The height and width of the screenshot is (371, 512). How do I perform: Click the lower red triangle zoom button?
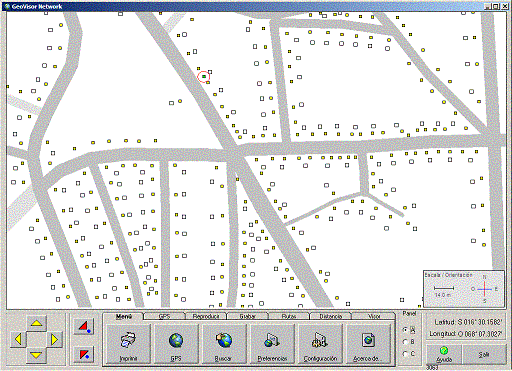click(x=84, y=354)
